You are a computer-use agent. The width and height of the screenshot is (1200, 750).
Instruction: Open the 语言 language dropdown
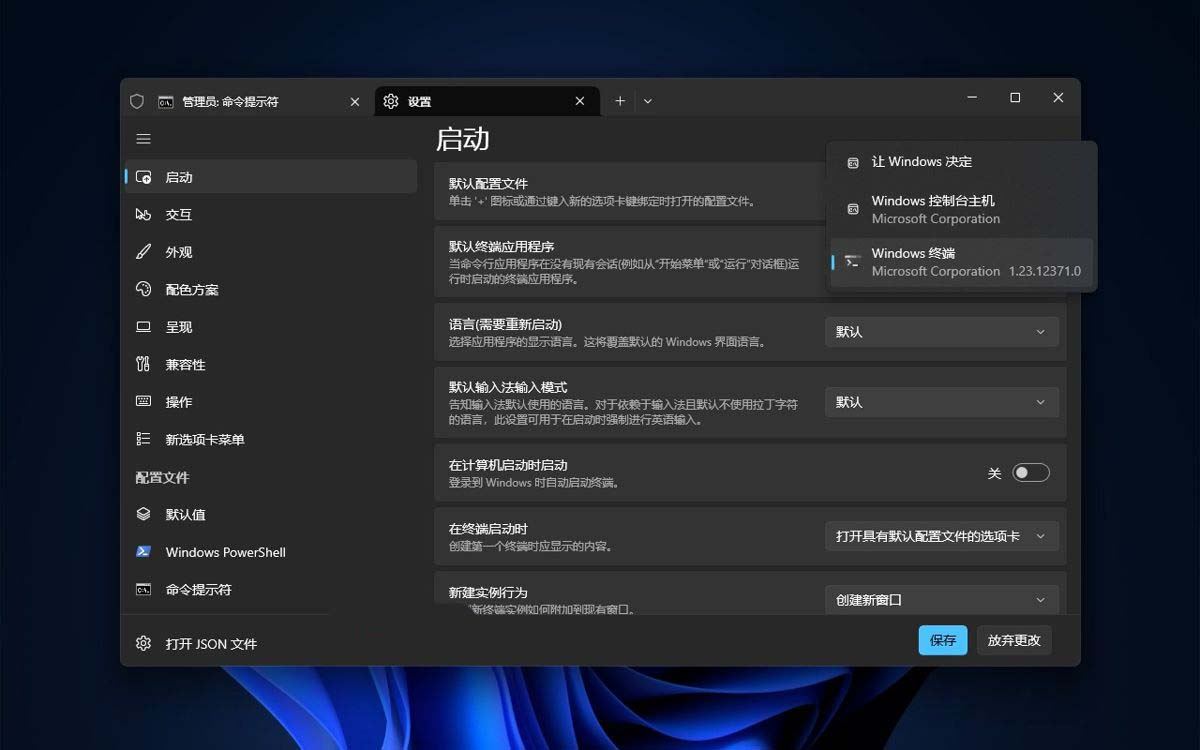point(941,332)
